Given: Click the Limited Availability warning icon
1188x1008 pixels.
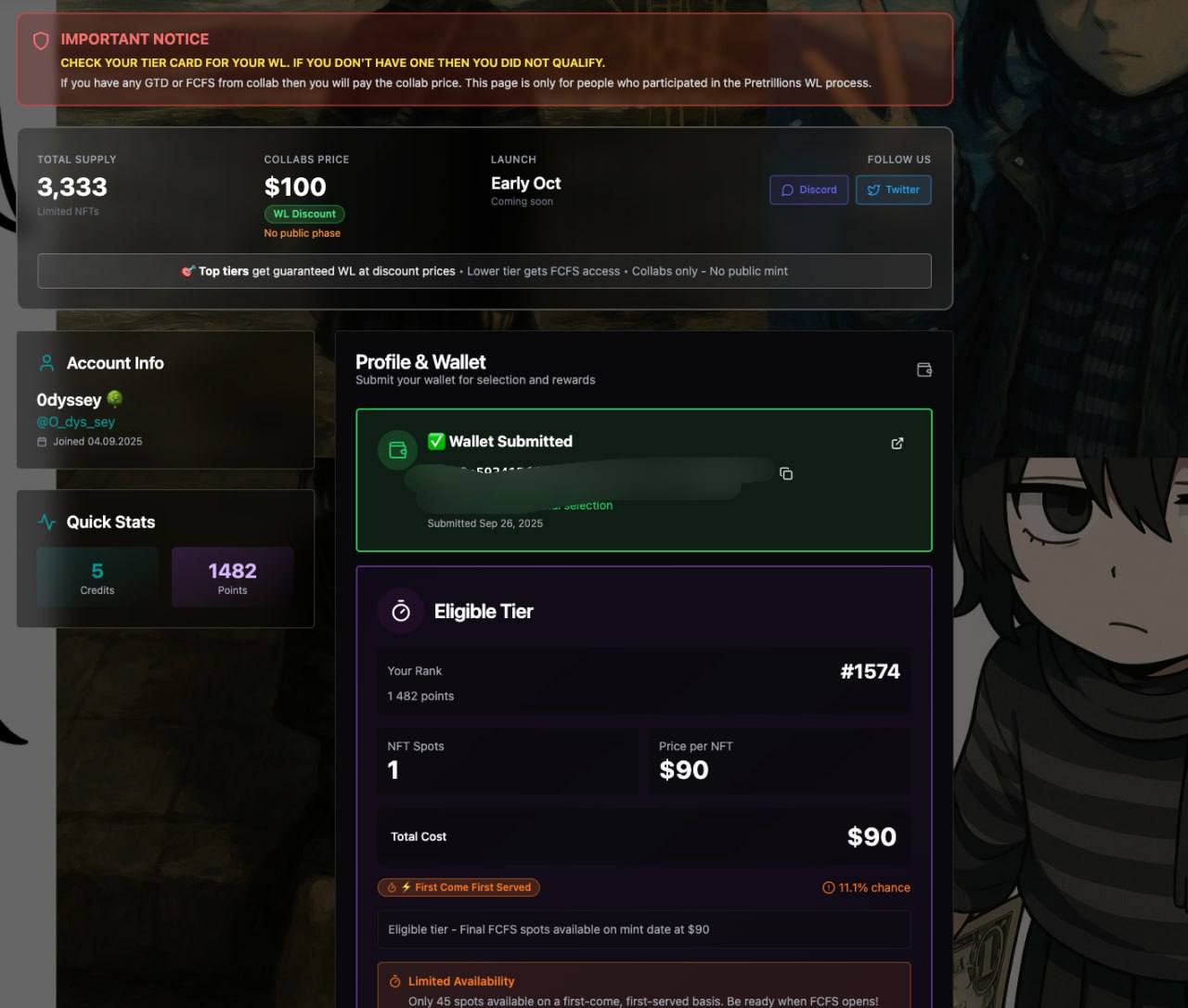Looking at the screenshot, I should click(394, 981).
